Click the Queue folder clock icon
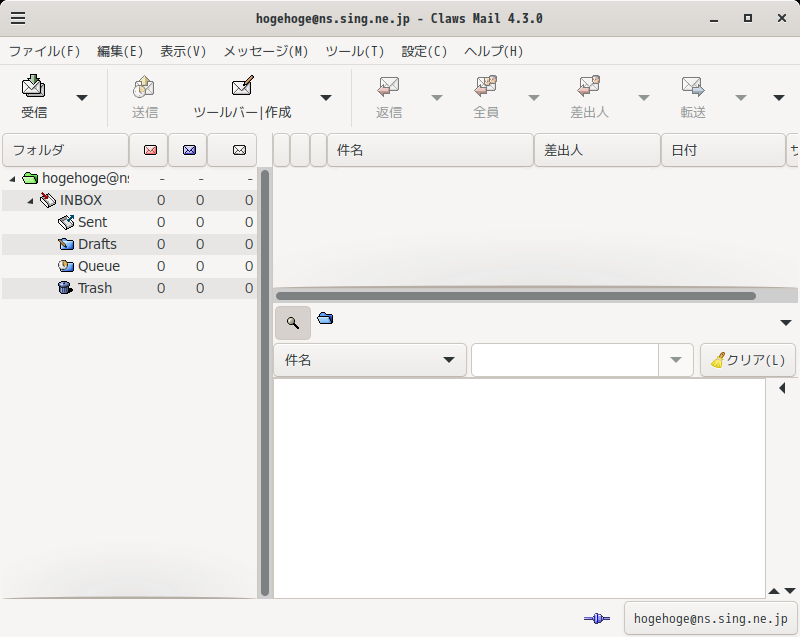 [x=66, y=266]
